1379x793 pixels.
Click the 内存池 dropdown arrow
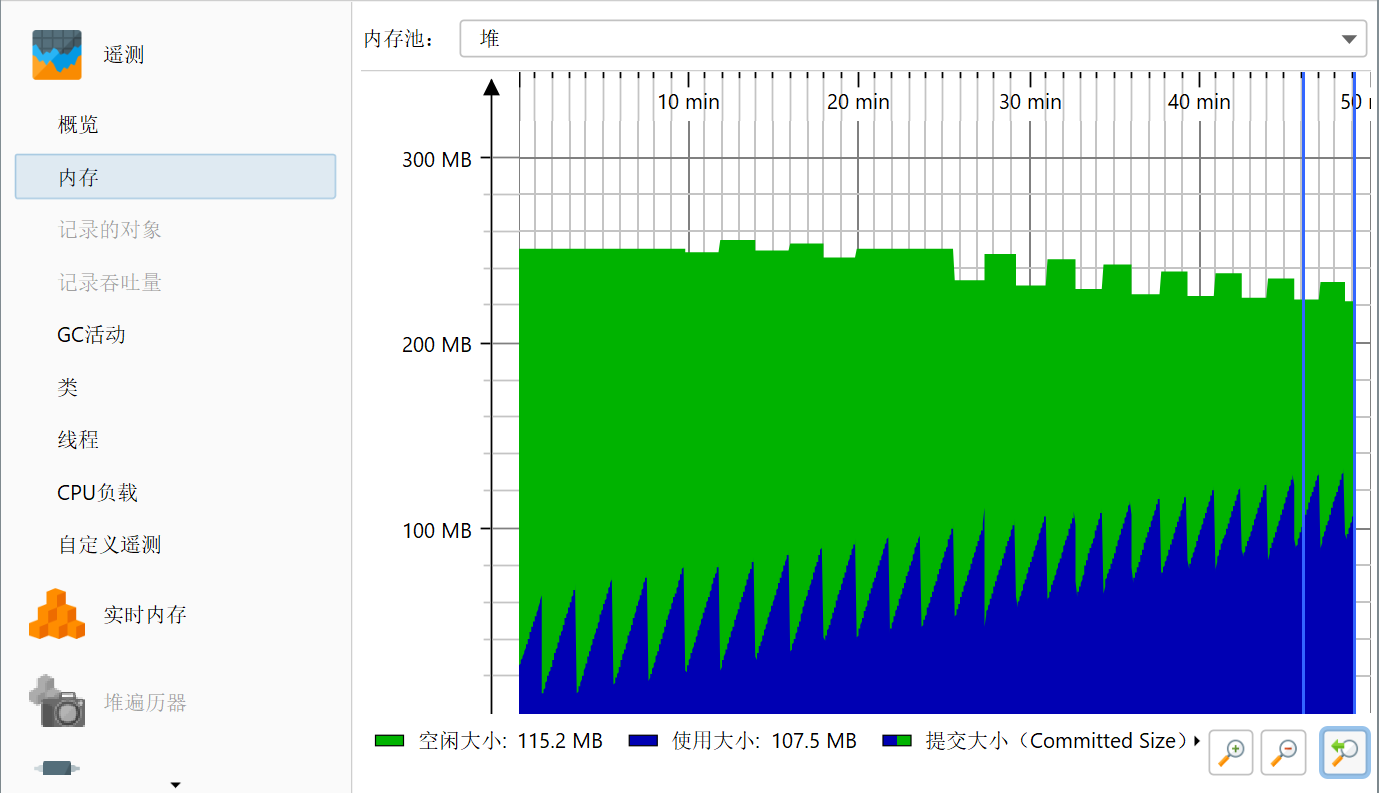point(1347,40)
